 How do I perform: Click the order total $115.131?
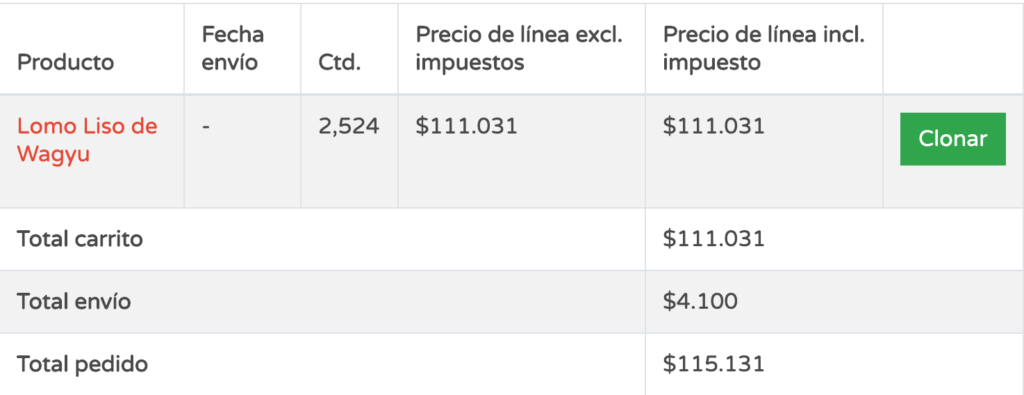(x=713, y=364)
